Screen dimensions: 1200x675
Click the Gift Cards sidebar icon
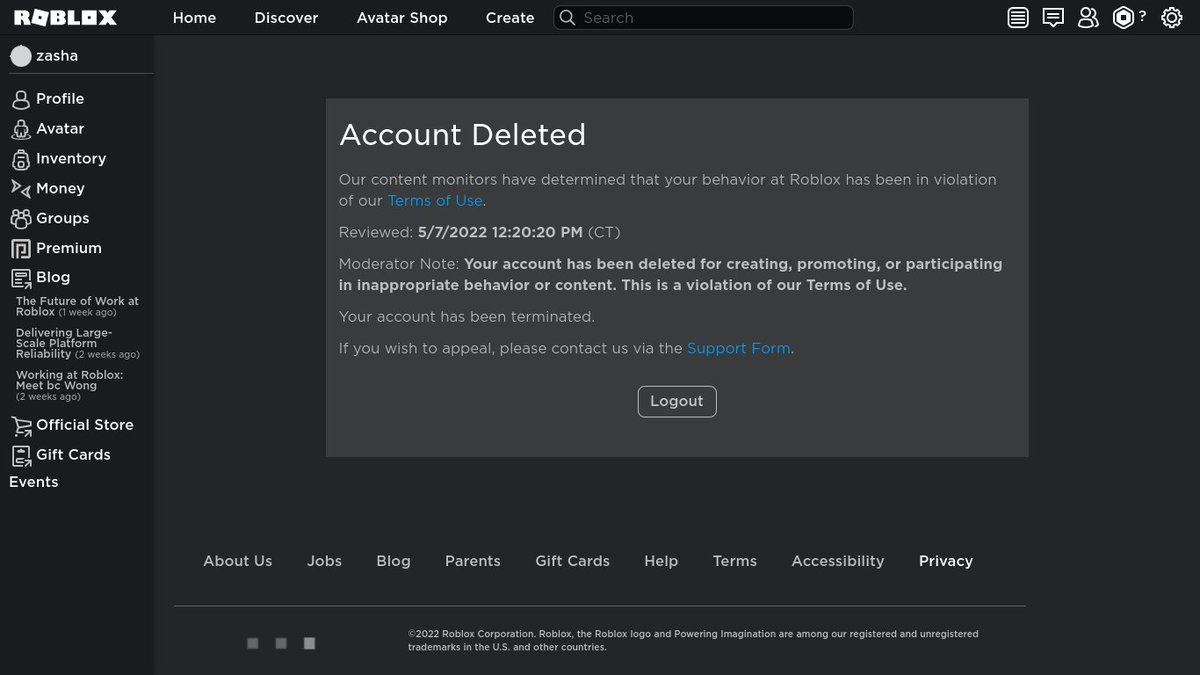point(20,456)
